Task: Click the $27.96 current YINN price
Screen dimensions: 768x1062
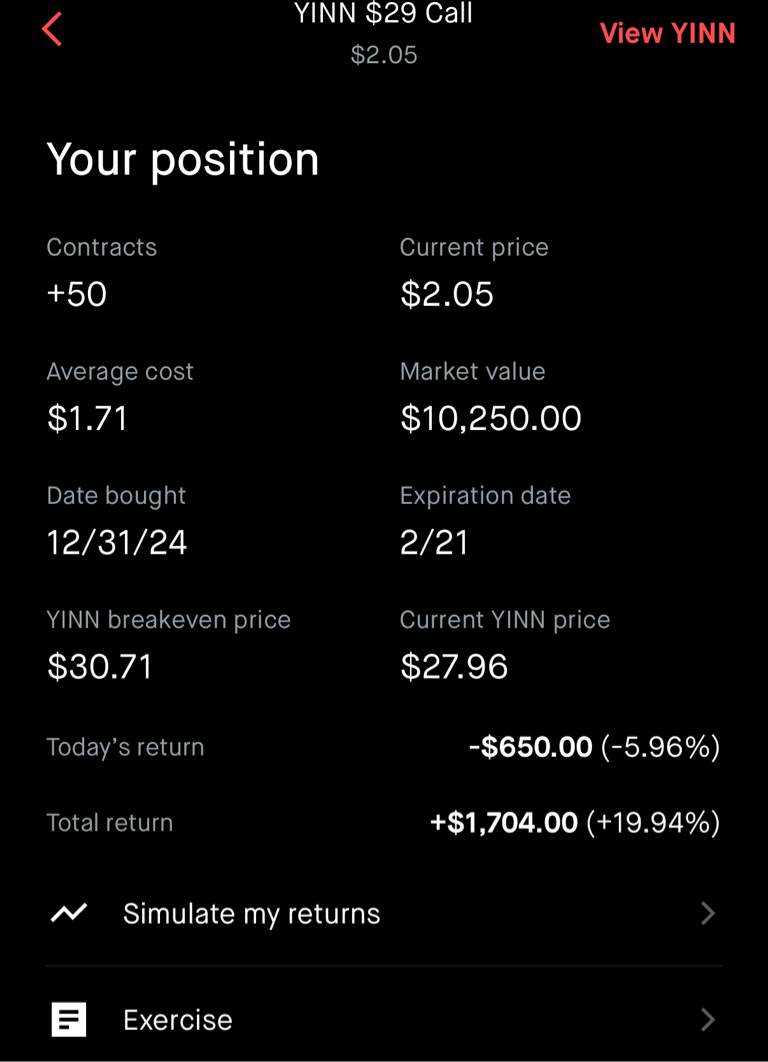Action: point(454,666)
